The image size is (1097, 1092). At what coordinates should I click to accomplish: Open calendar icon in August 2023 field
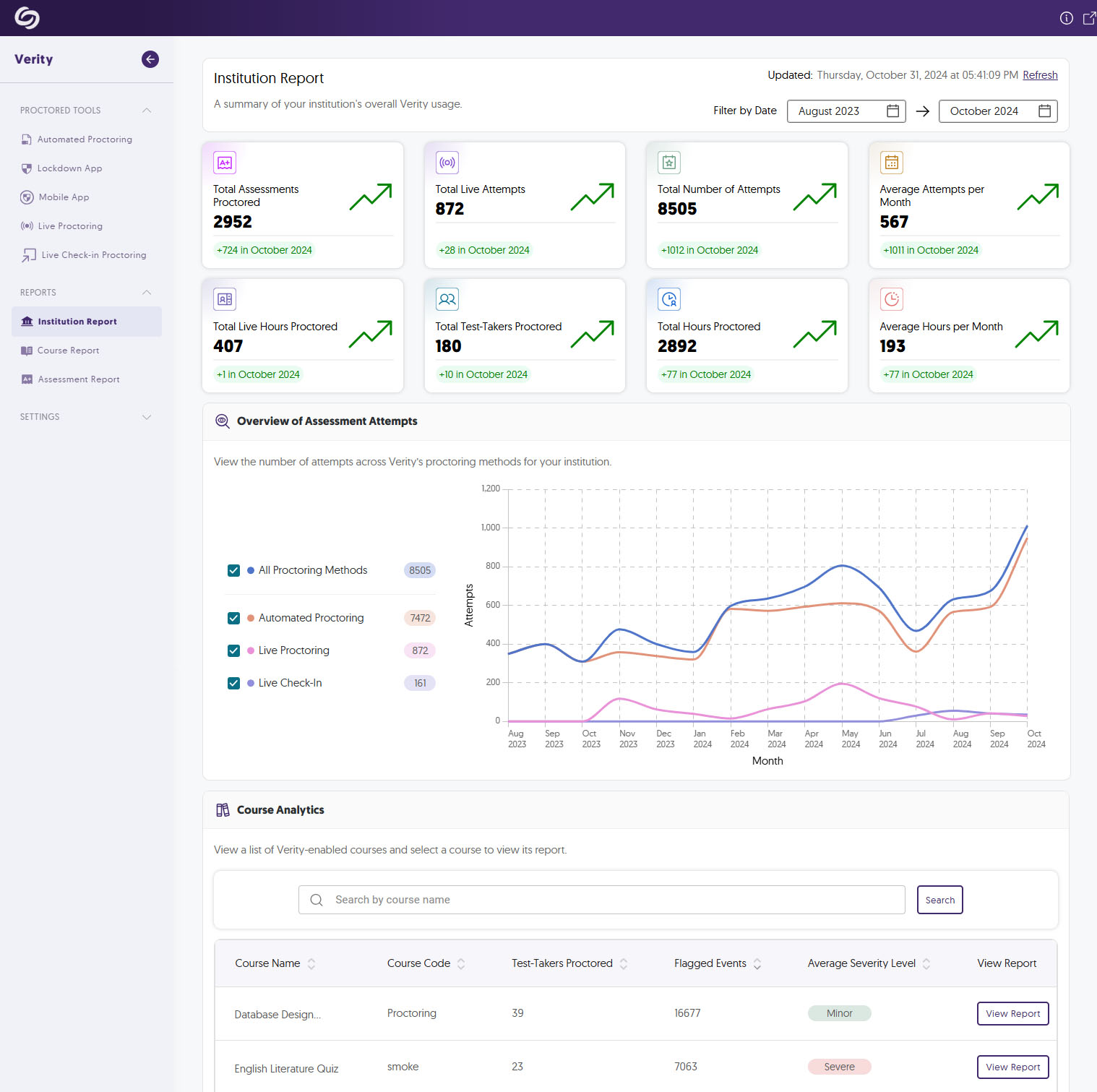click(x=892, y=111)
